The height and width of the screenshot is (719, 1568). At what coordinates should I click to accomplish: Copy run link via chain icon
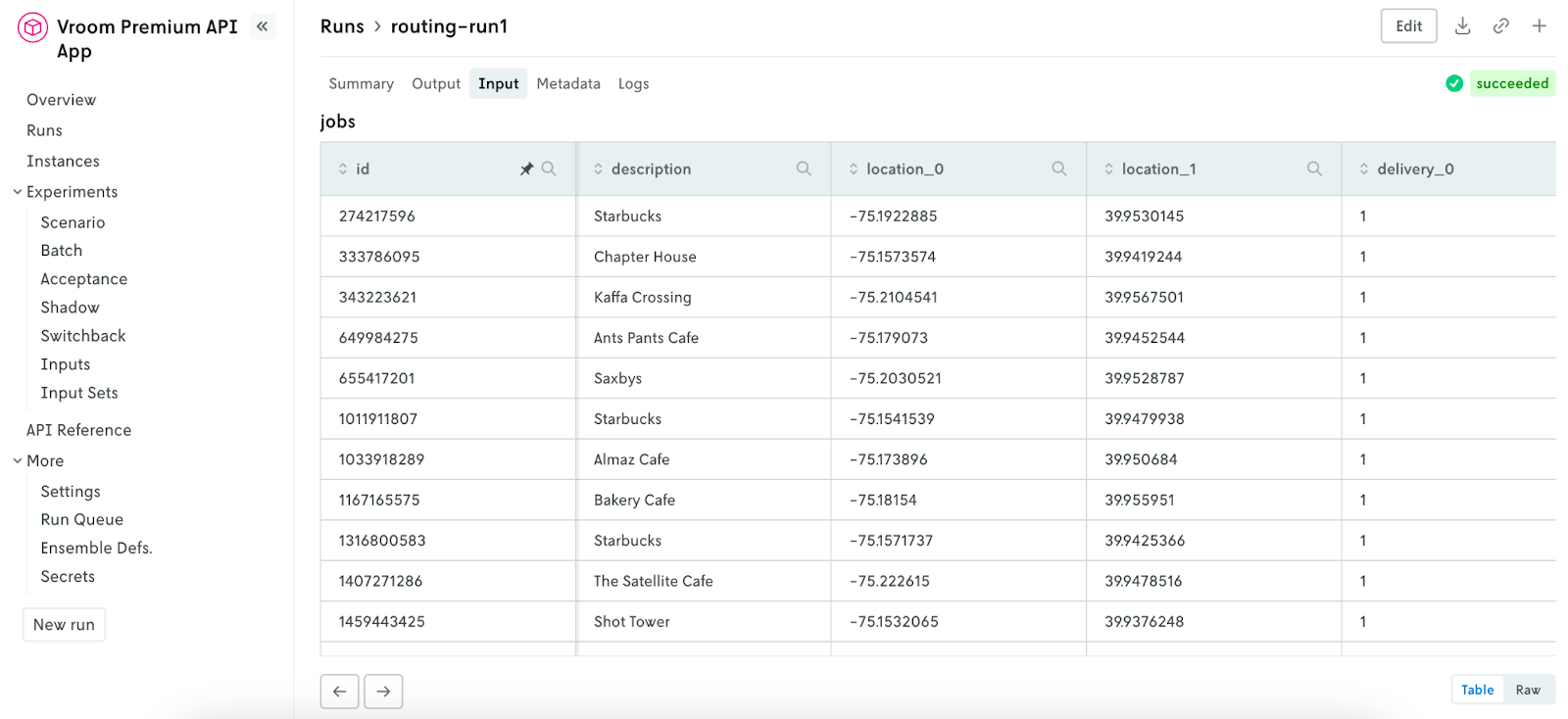pyautogui.click(x=1500, y=26)
